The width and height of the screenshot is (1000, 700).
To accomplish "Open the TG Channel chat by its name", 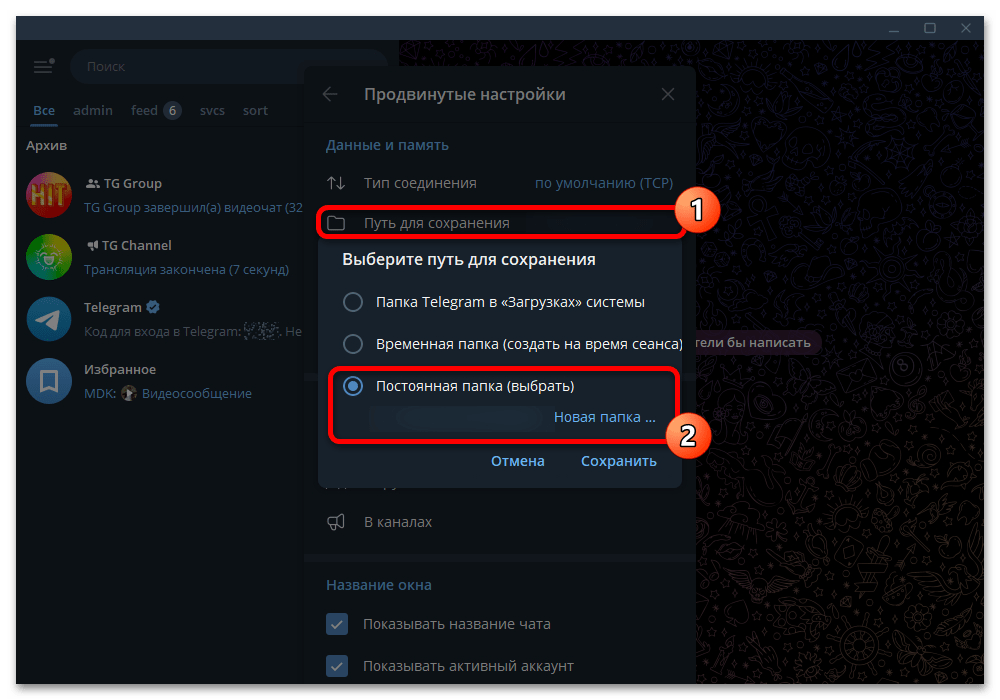I will [136, 245].
